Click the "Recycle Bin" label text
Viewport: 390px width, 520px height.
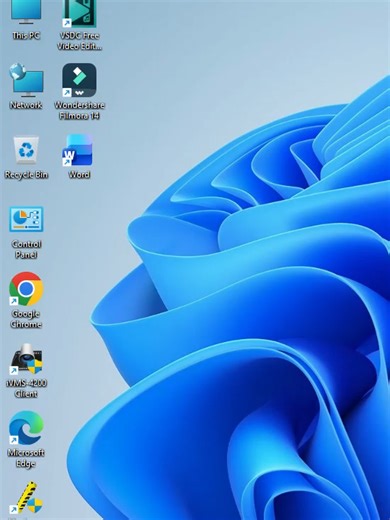[26, 175]
